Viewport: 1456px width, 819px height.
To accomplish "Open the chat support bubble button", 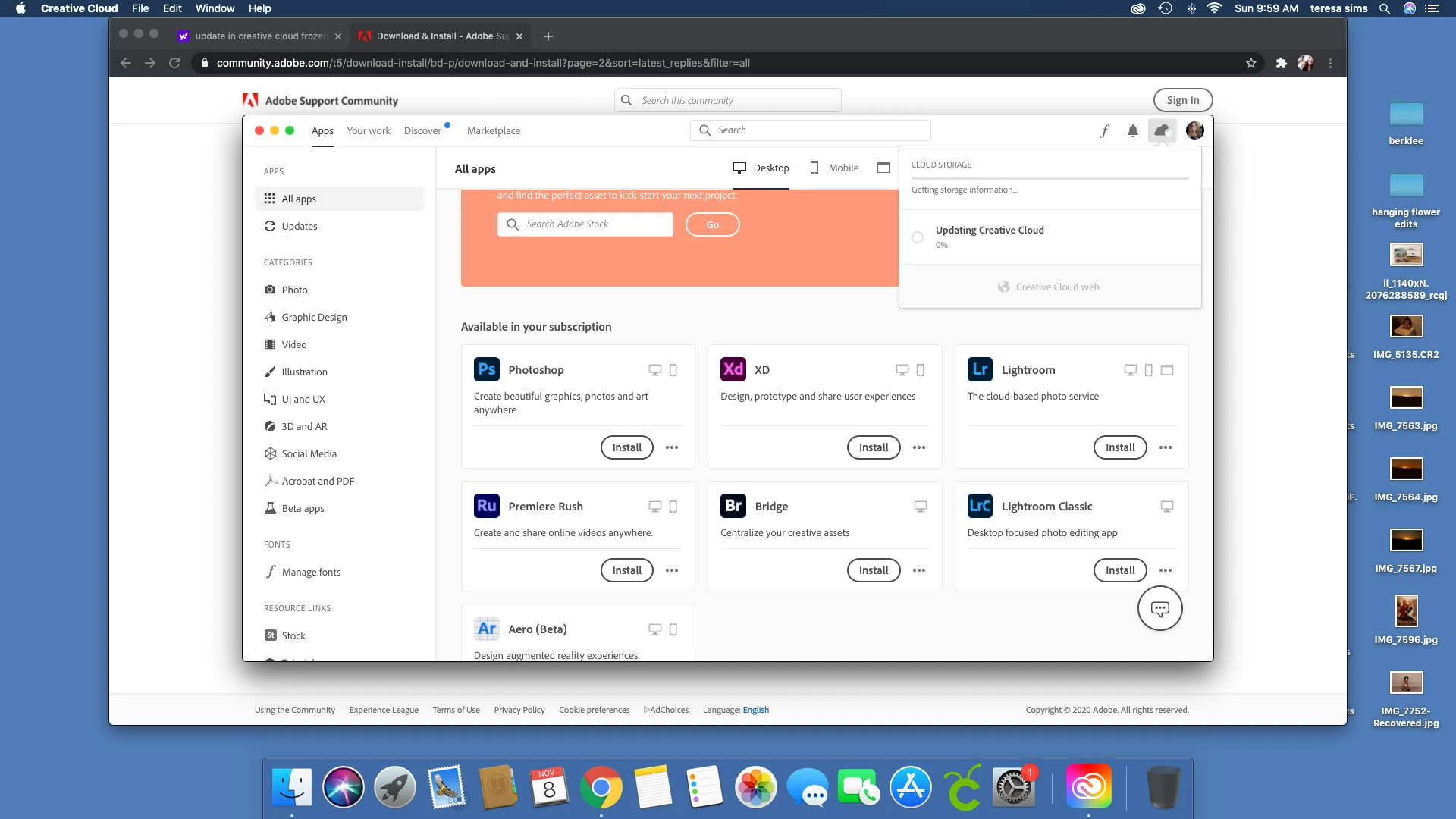I will coord(1160,608).
